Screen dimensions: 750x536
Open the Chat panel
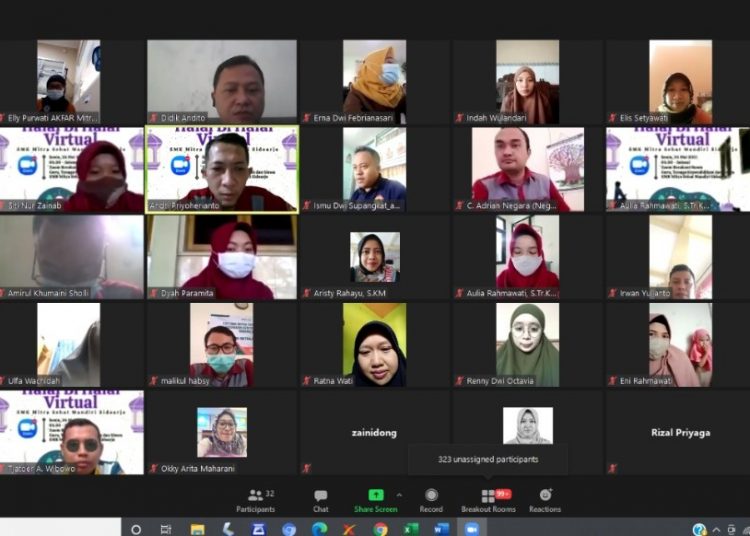[320, 500]
